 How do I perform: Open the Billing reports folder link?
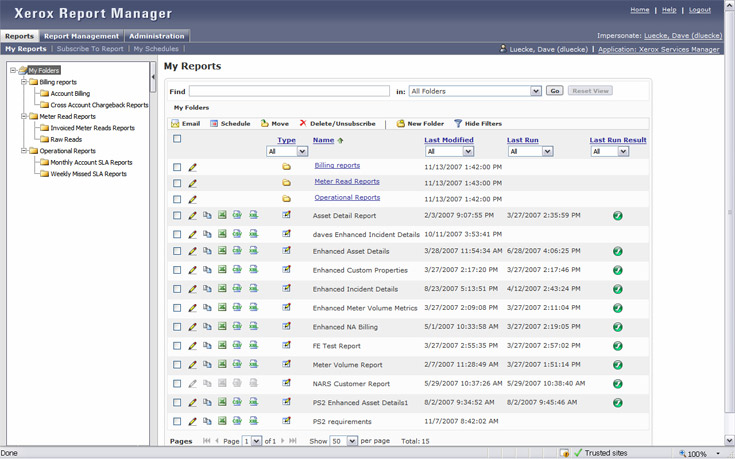pyautogui.click(x=337, y=166)
